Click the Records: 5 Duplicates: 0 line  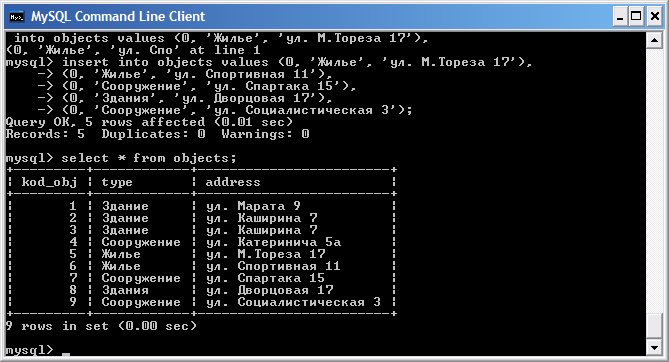(157, 134)
